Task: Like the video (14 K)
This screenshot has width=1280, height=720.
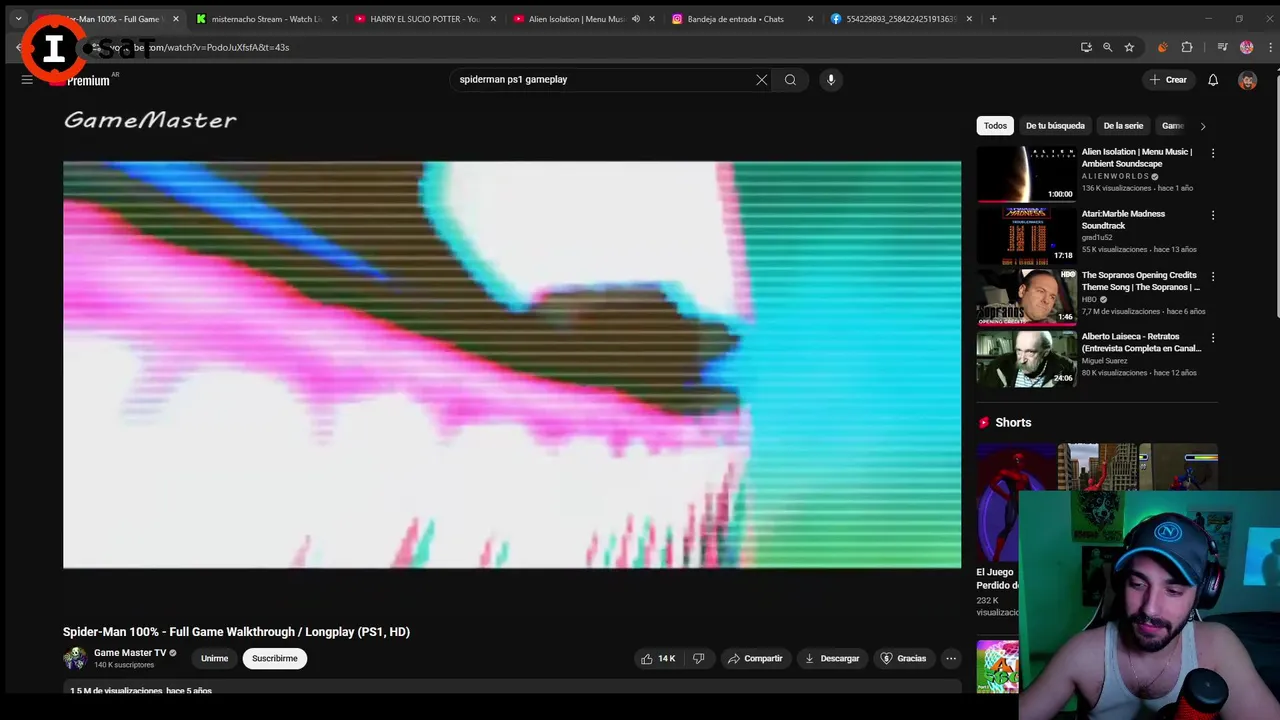Action: click(658, 659)
